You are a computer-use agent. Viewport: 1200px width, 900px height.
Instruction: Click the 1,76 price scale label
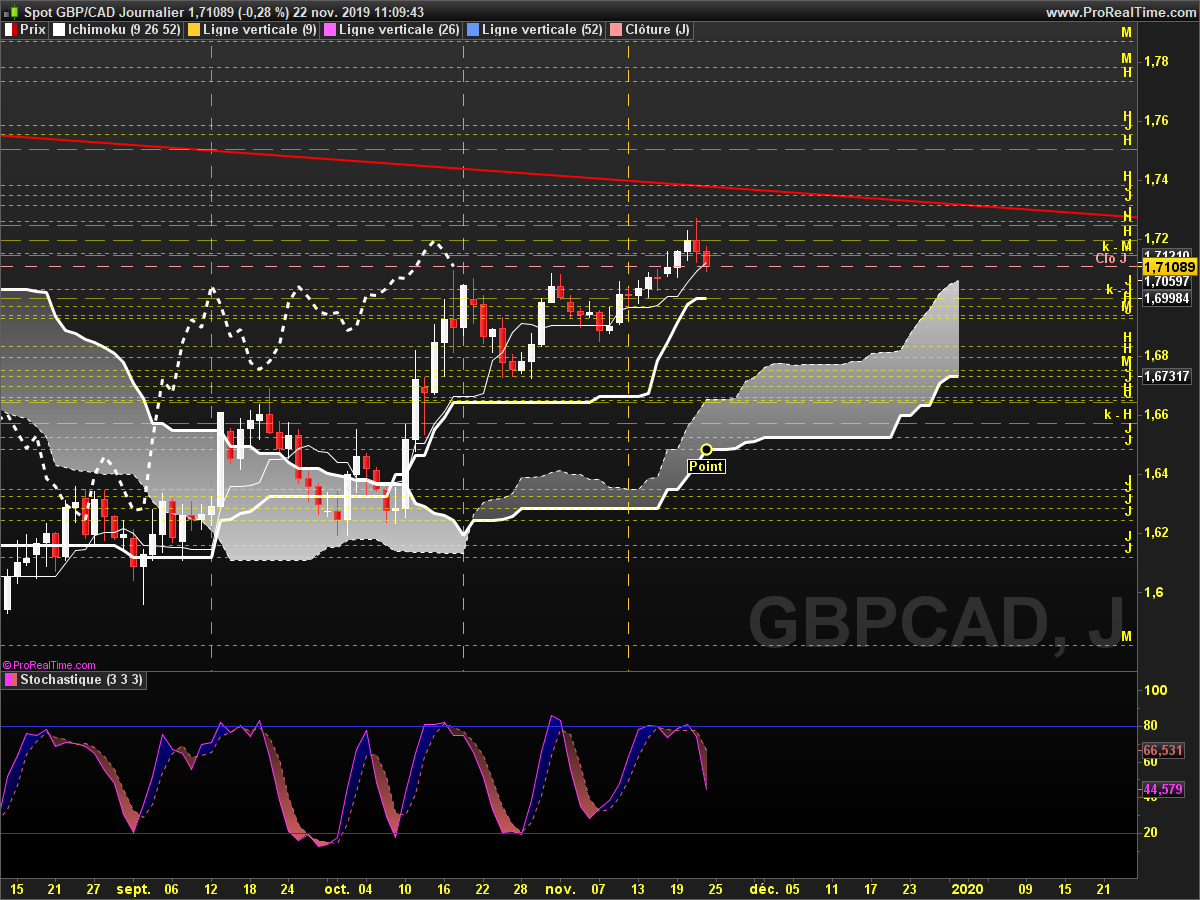click(x=1155, y=120)
